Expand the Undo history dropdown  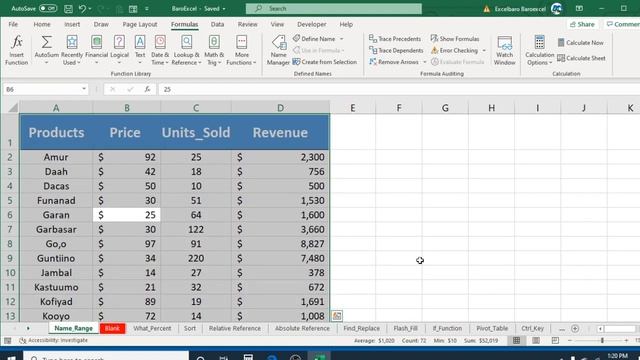coord(90,9)
